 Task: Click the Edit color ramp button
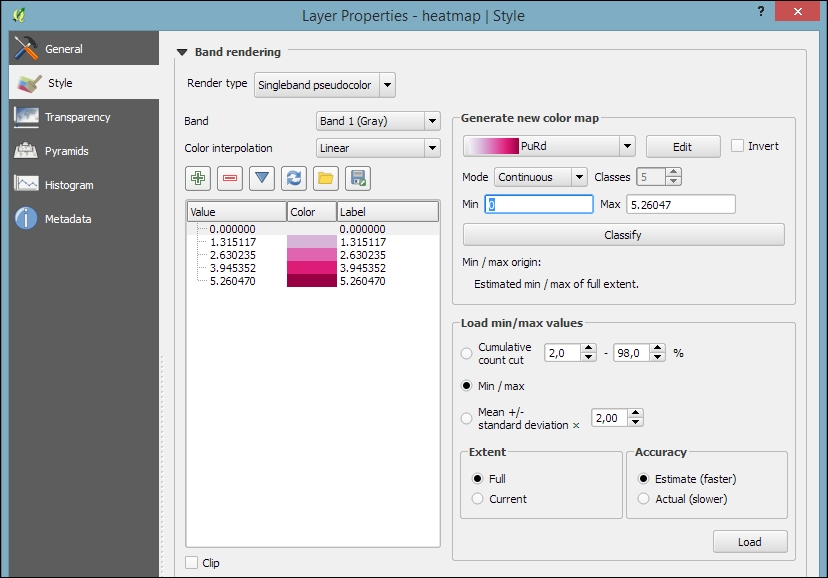point(682,145)
